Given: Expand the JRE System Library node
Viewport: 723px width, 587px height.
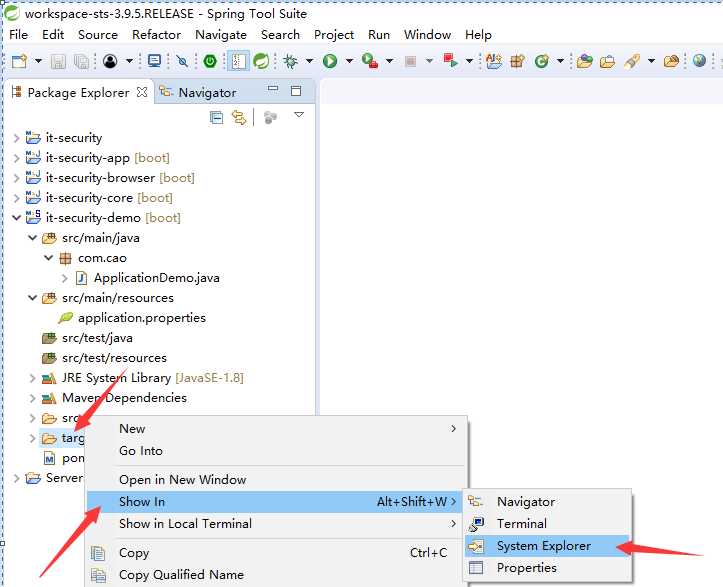Looking at the screenshot, I should 32,378.
